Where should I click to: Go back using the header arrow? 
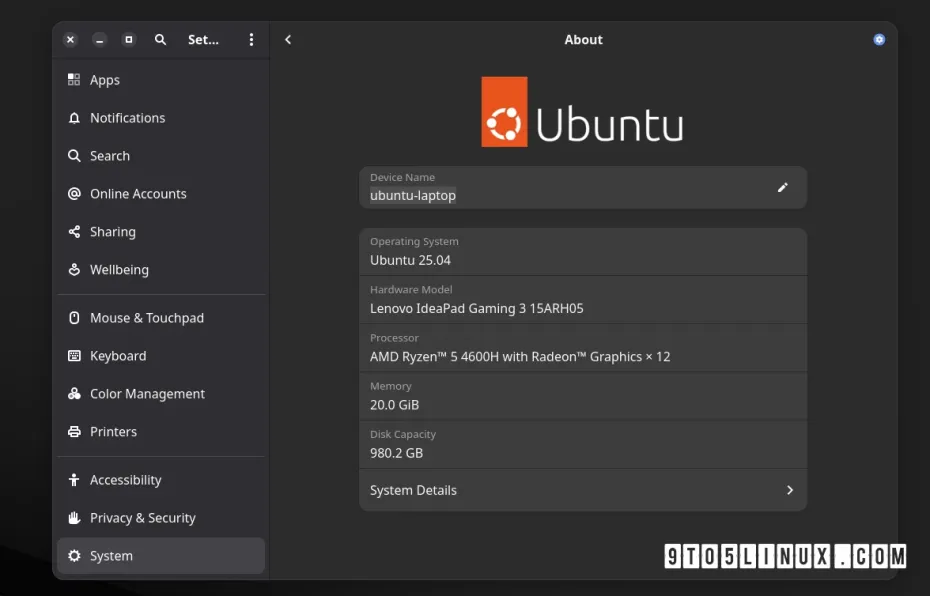pos(288,40)
